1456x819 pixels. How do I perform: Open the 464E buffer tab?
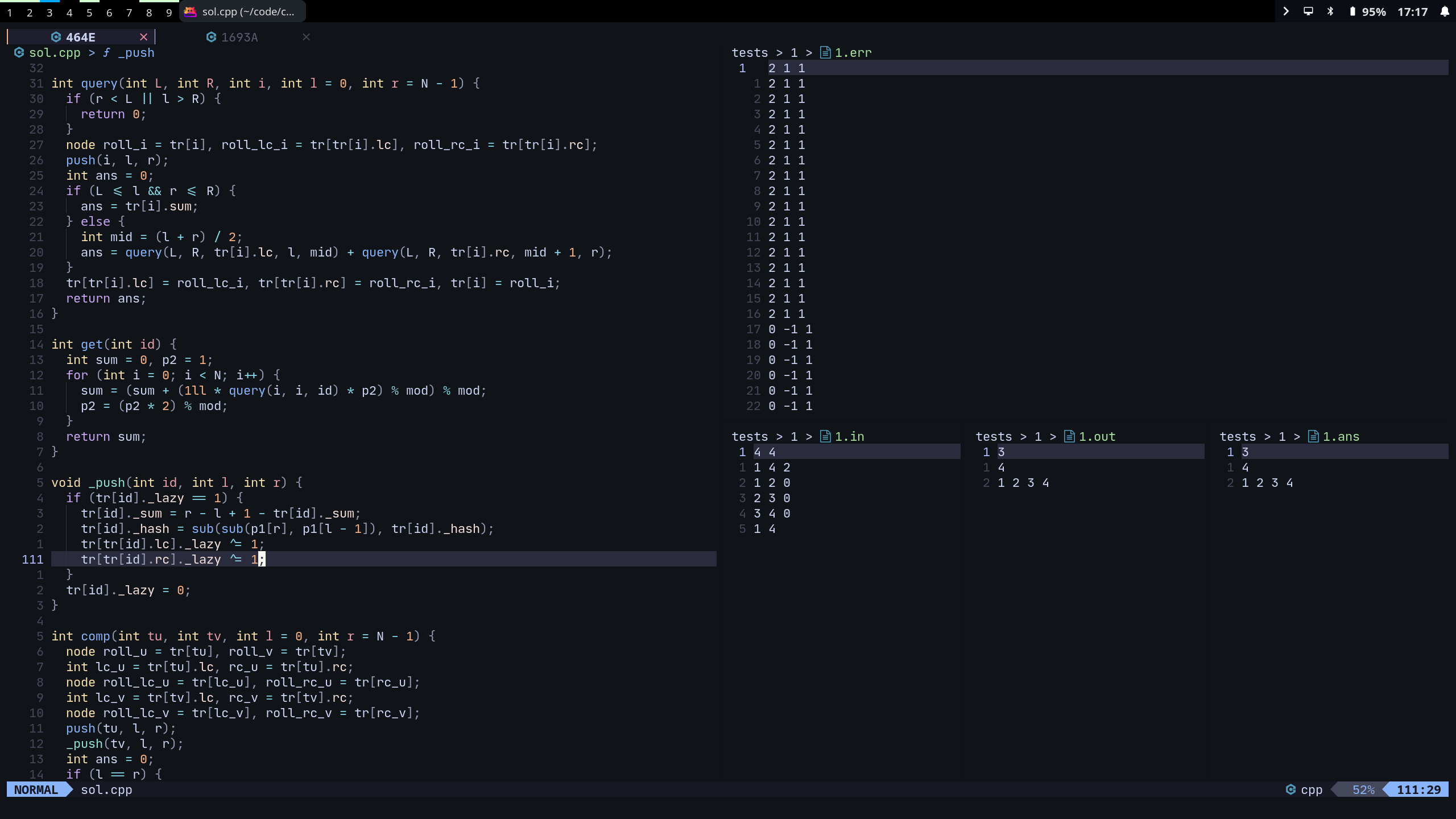pos(80,37)
